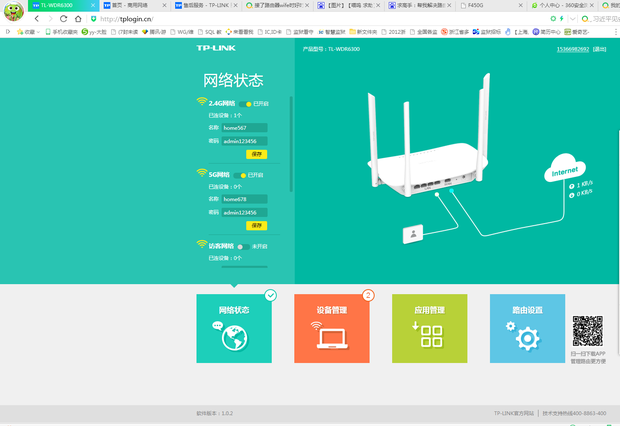Click the browser home icon
The height and width of the screenshot is (426, 620).
point(78,19)
